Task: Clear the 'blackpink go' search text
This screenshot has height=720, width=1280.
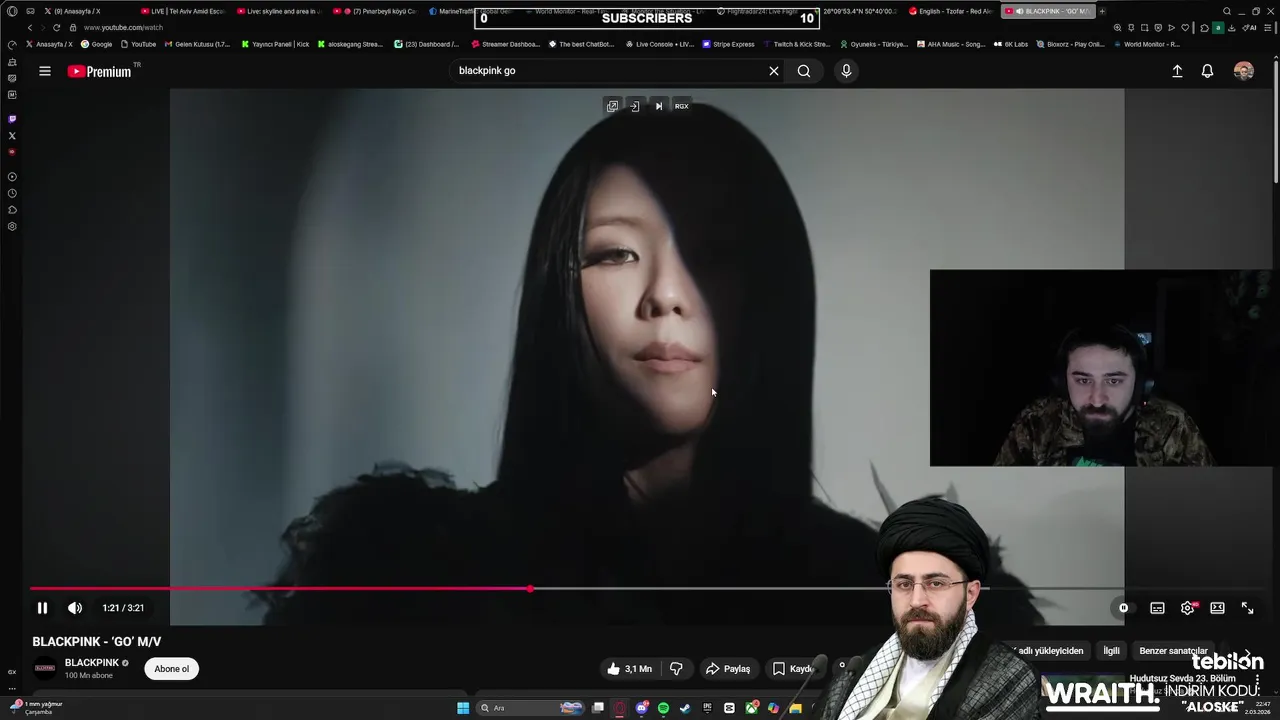Action: pos(773,71)
